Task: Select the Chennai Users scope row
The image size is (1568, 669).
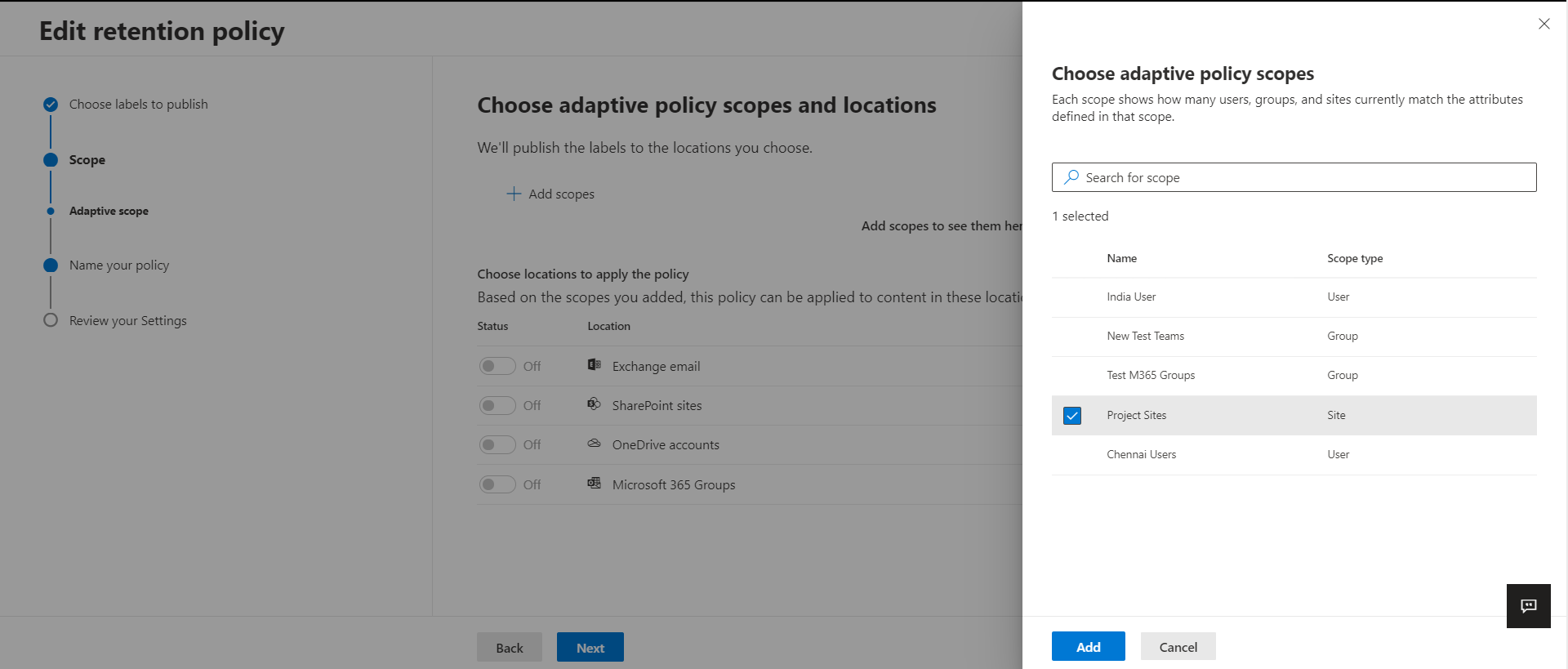Action: (1294, 455)
